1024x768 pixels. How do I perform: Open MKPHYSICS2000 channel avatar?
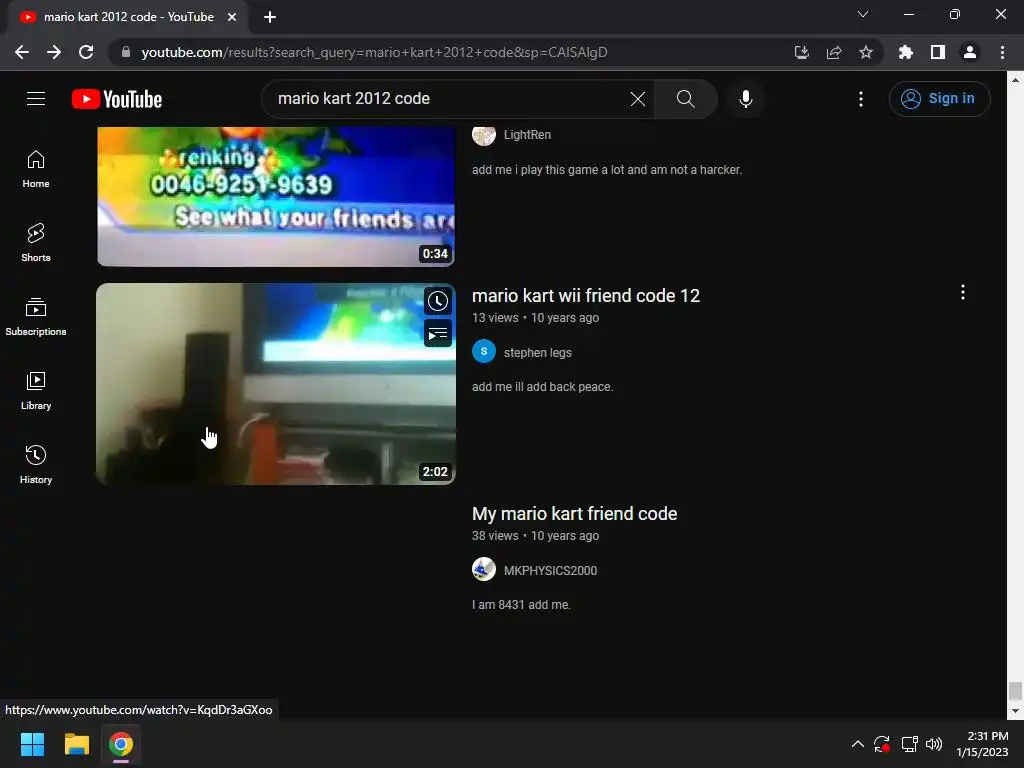[x=484, y=569]
